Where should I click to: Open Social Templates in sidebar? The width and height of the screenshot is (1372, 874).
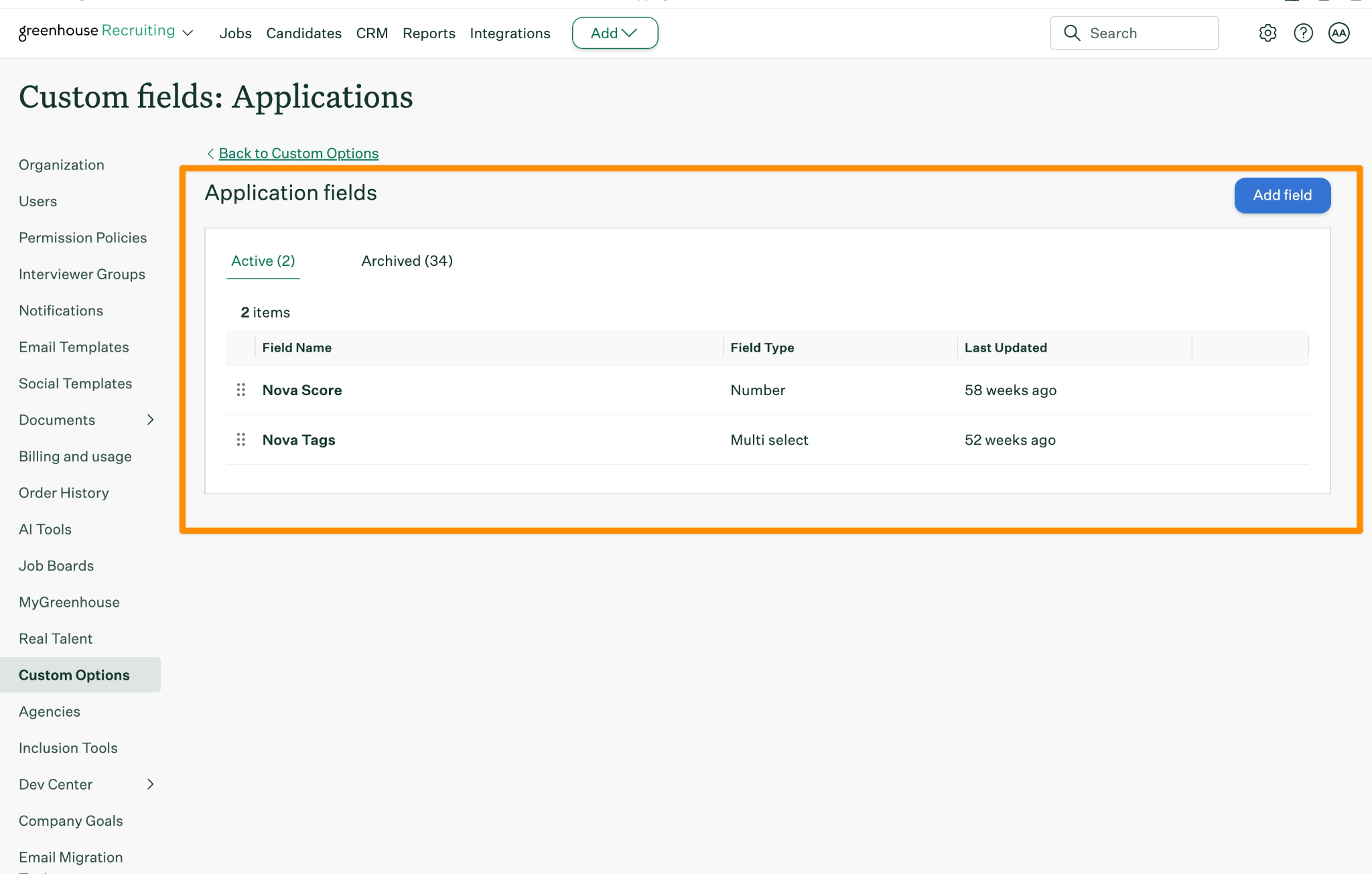(x=76, y=383)
